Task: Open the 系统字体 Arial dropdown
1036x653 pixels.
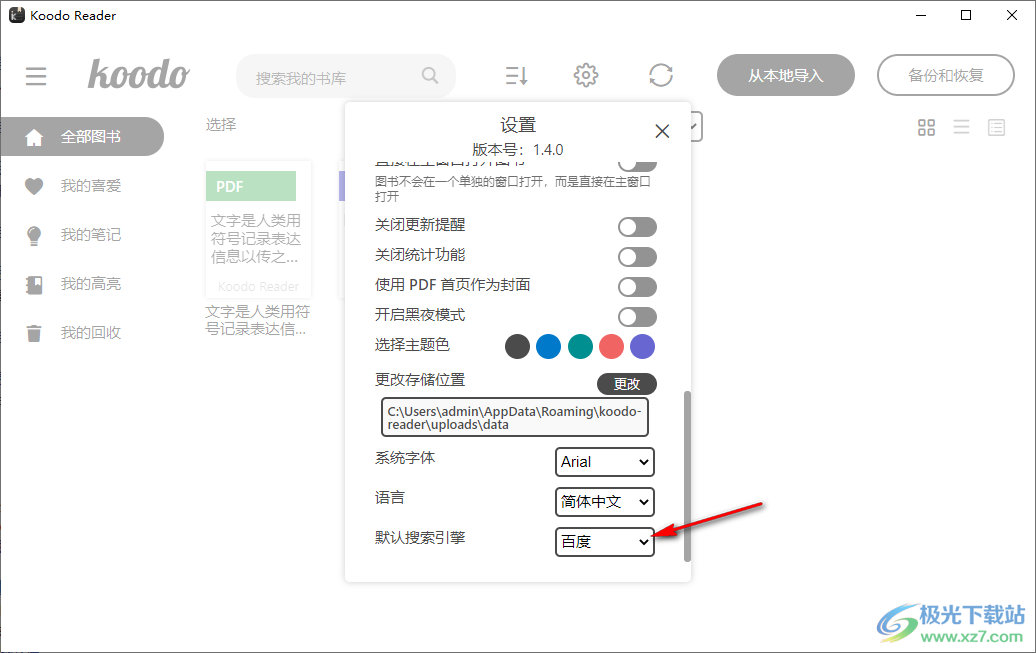Action: pos(605,462)
